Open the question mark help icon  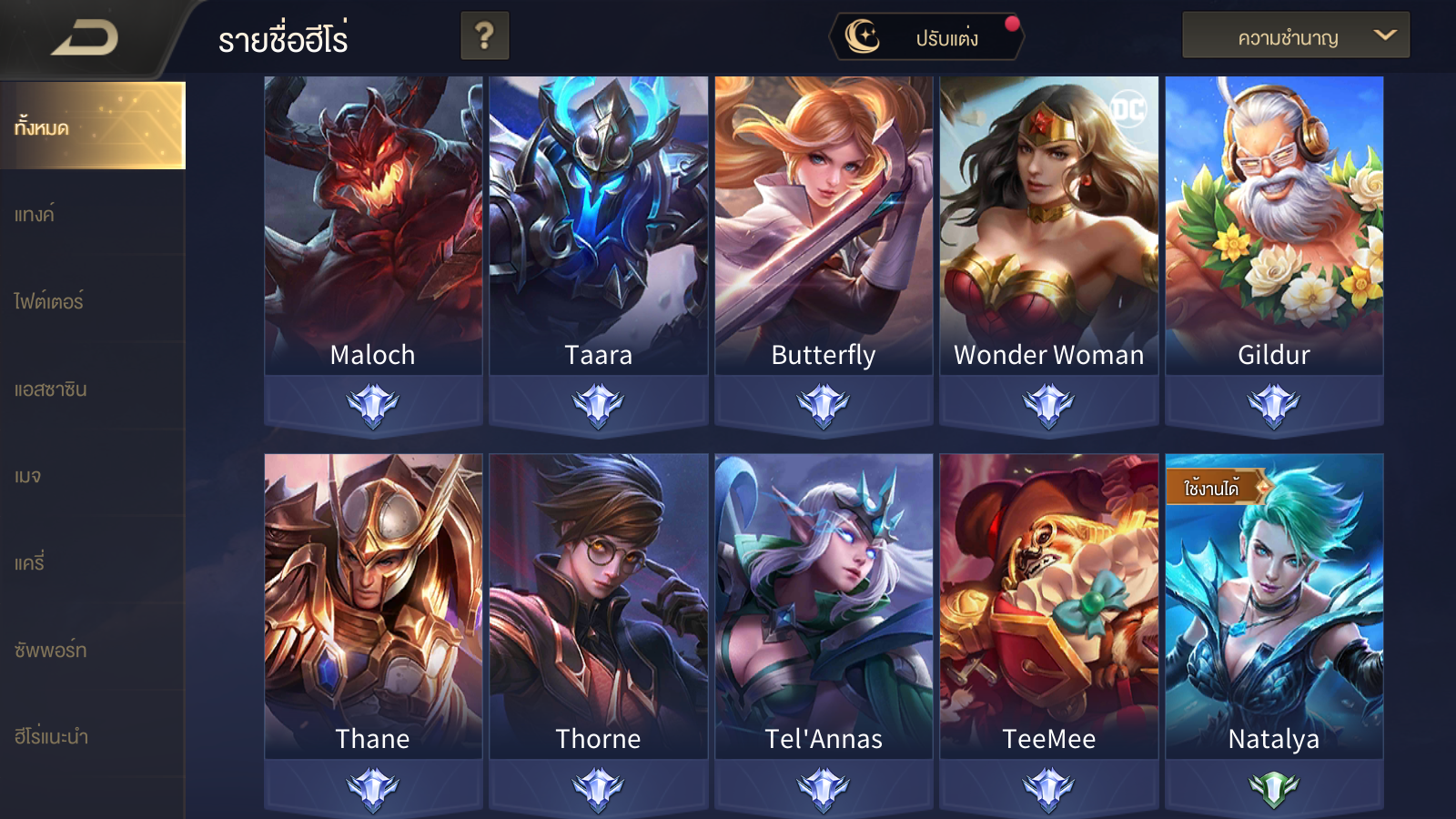coord(484,36)
